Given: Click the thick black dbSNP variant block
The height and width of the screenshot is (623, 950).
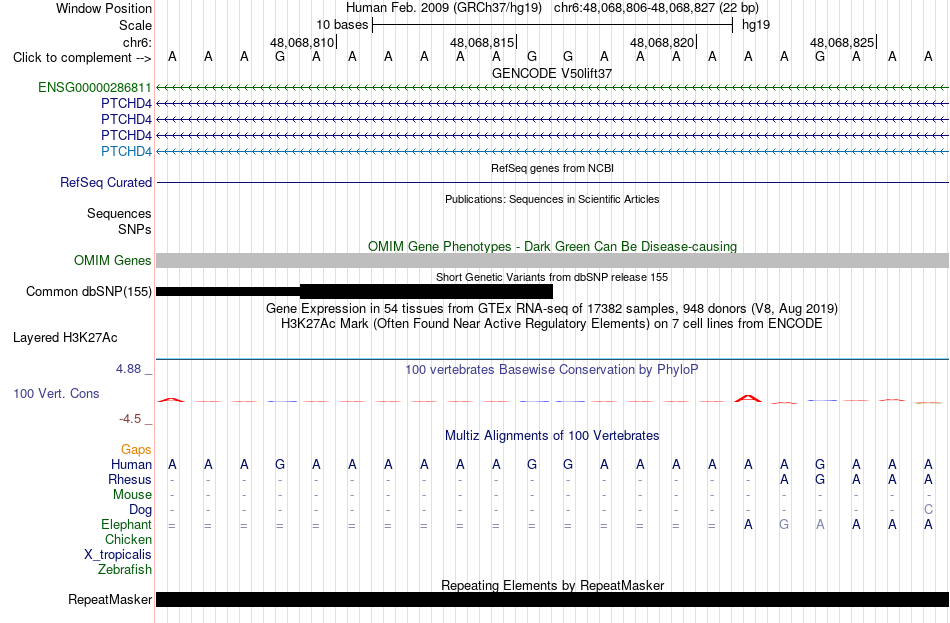Looking at the screenshot, I should (x=427, y=292).
